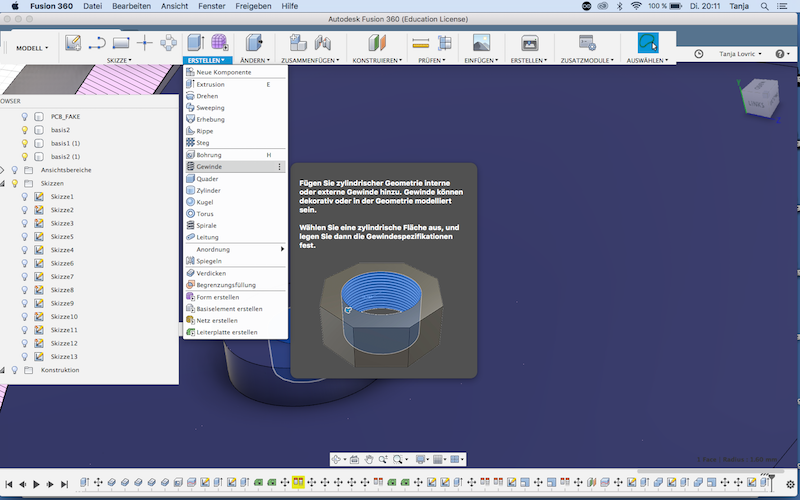Viewport: 800px width, 500px height.
Task: Open the Bearbeiten menu
Action: (x=132, y=6)
